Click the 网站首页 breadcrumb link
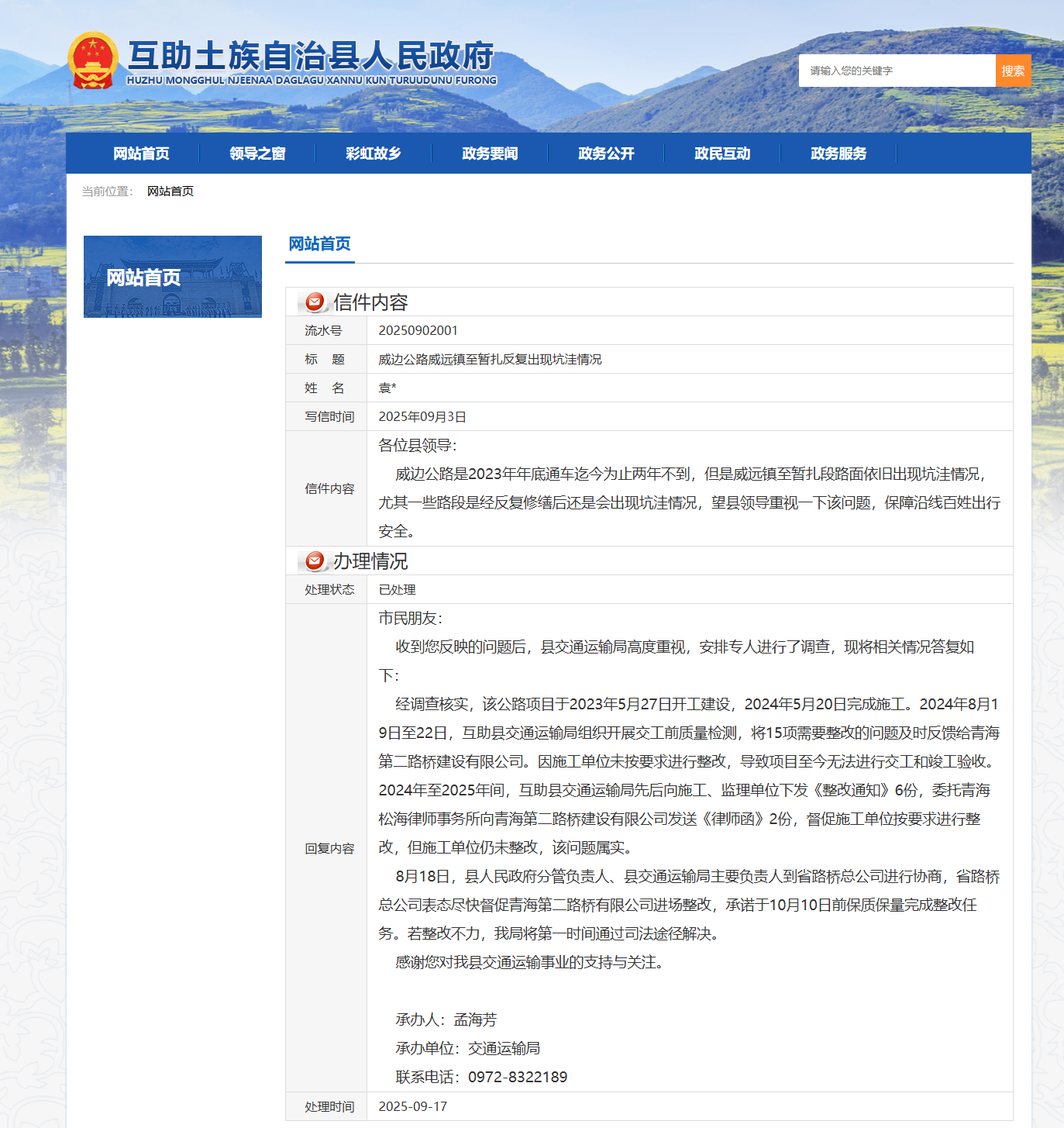The height and width of the screenshot is (1128, 1064). [170, 191]
